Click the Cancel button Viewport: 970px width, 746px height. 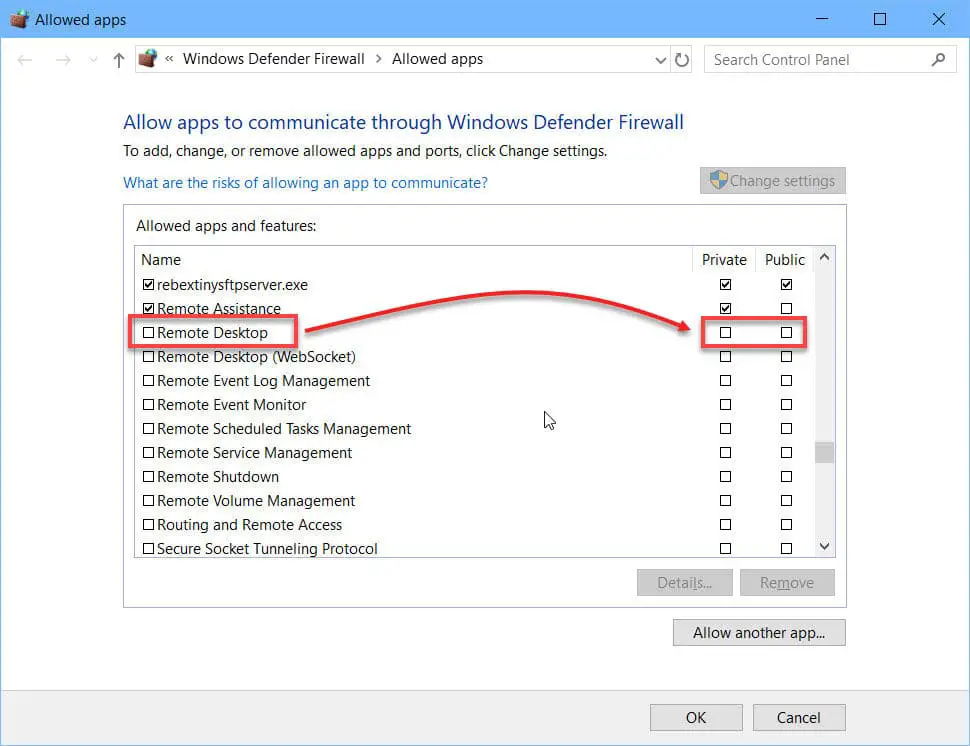click(x=799, y=718)
